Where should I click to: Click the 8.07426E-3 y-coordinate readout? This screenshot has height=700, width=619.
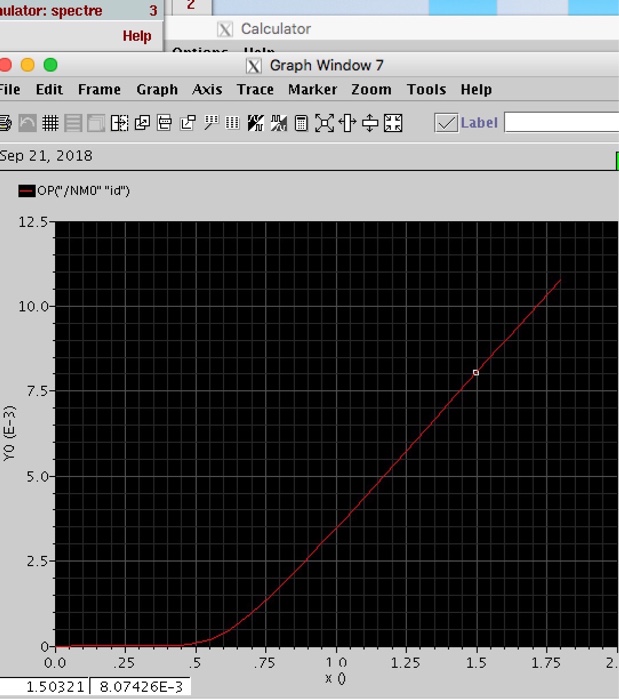click(140, 687)
